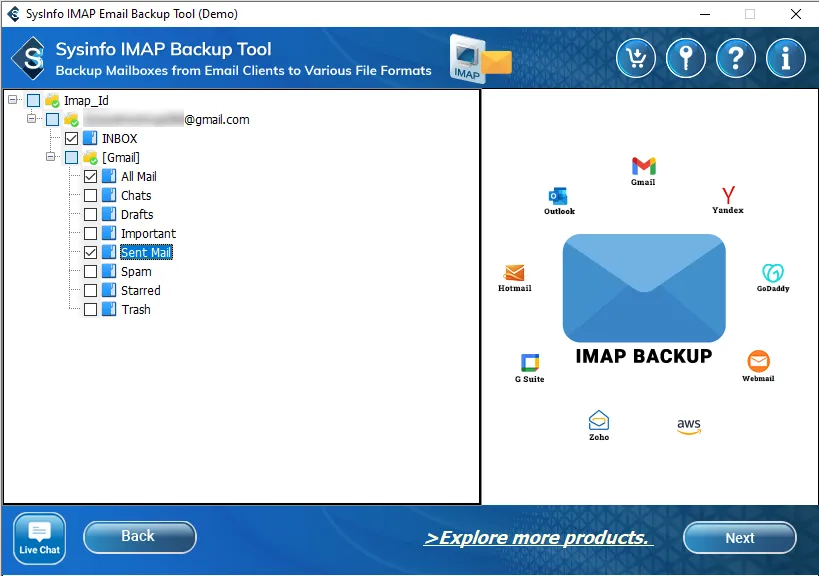Select the Starred folder label
This screenshot has height=576, width=819.
140,291
